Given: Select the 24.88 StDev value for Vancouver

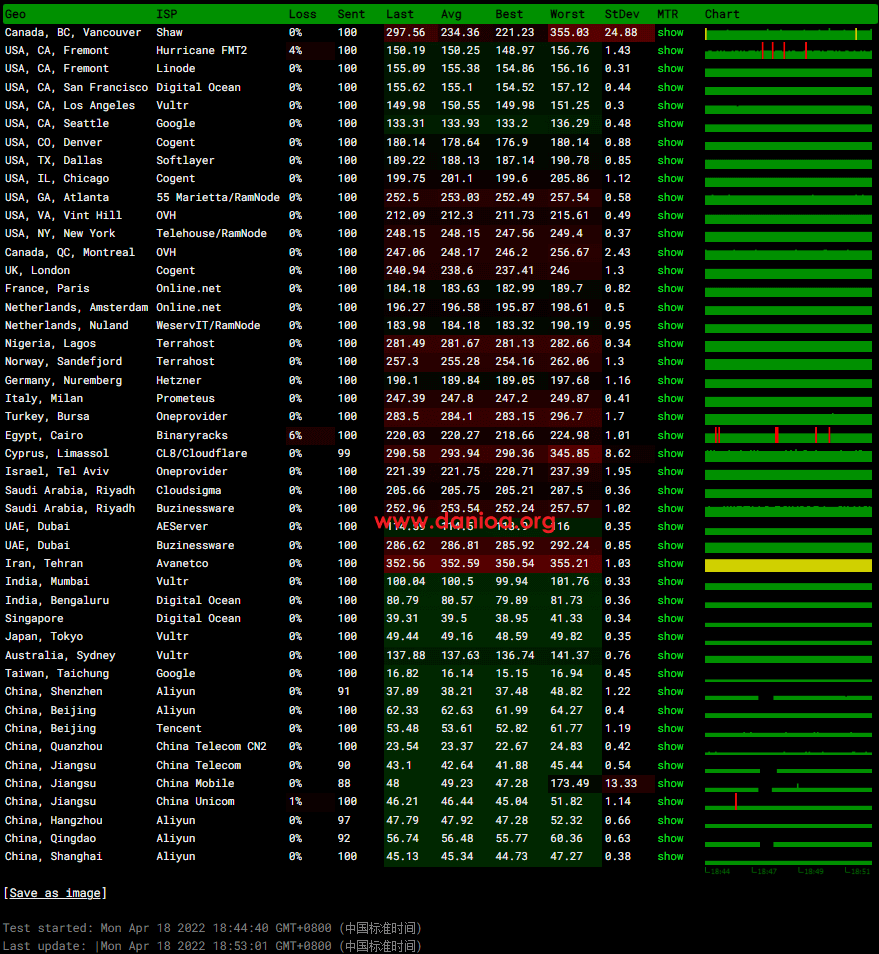Looking at the screenshot, I should tap(621, 32).
